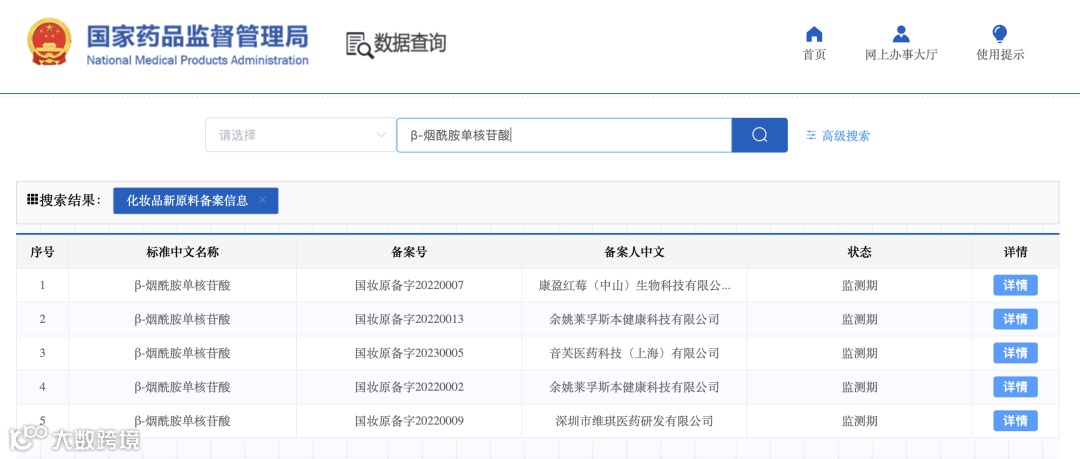1080x459 pixels.
Task: Click the β-烟酰胺单核苷酸 name in row 3
Action: pyautogui.click(x=183, y=353)
